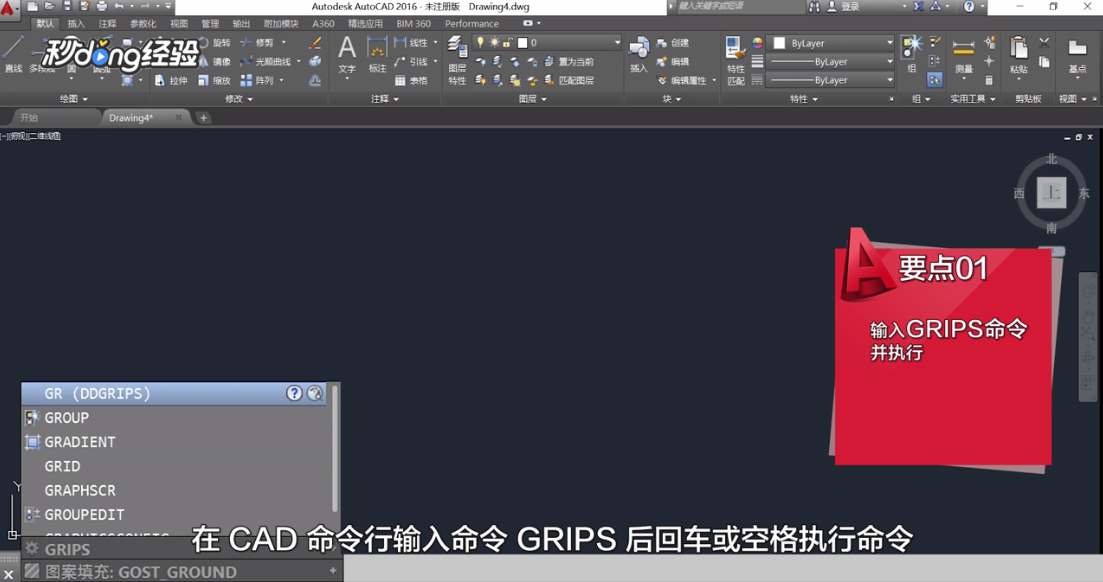1103x582 pixels.
Task: Click 编辑属性 edit attributes button
Action: click(x=682, y=80)
